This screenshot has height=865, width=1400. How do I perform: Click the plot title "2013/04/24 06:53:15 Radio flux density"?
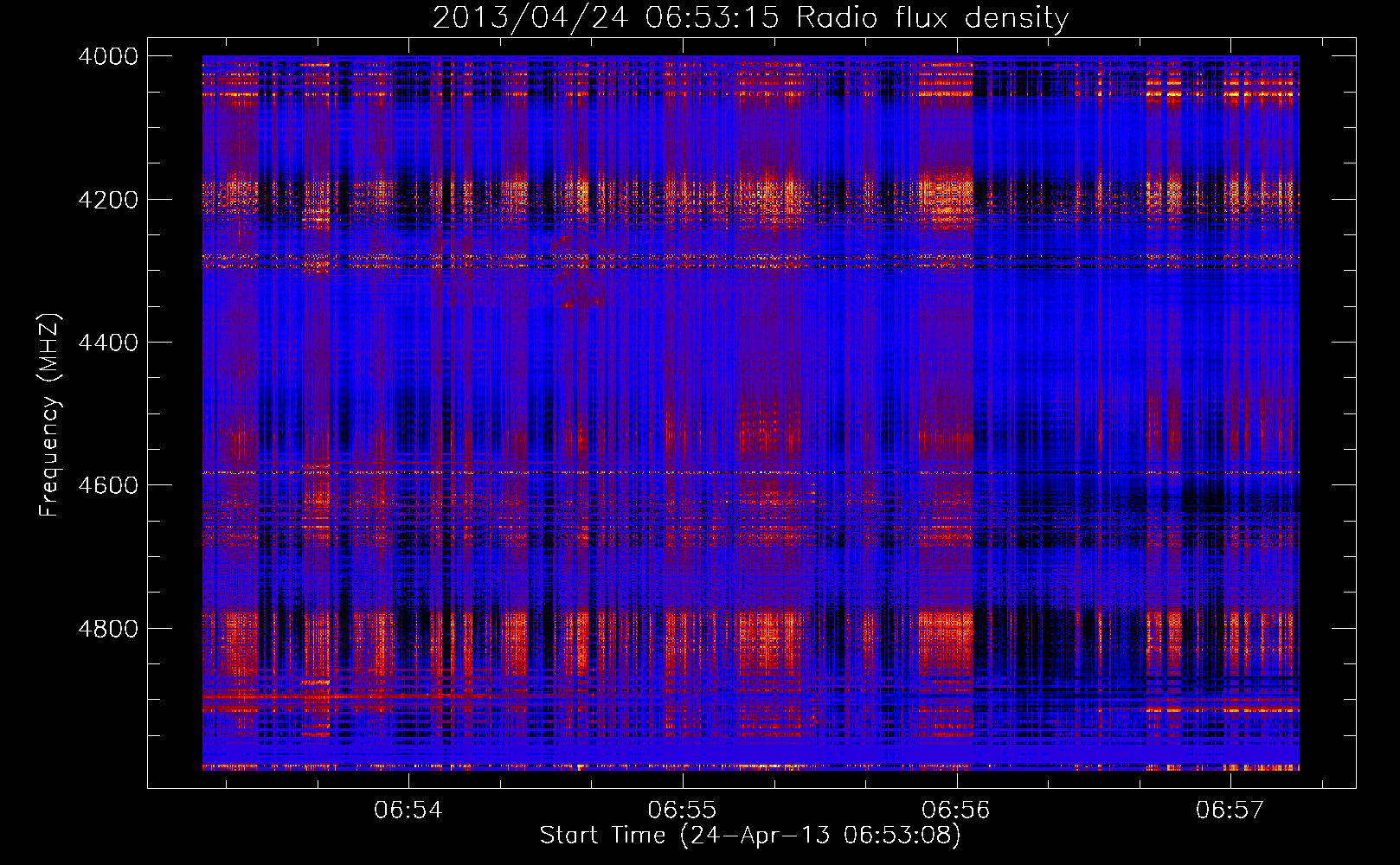[x=750, y=18]
